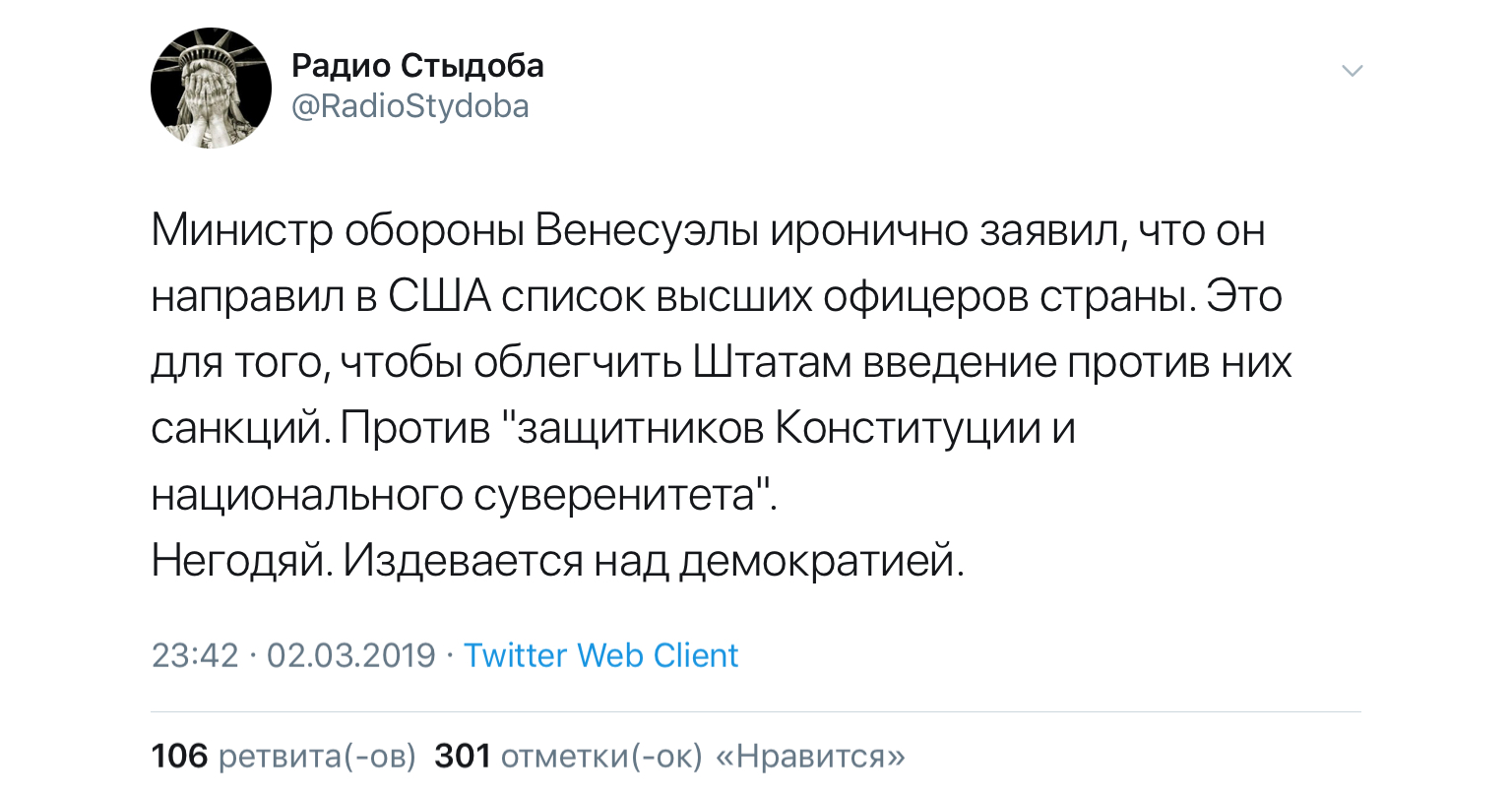Image resolution: width=1512 pixels, height=795 pixels.
Task: Open the Twitter Web Client source link
Action: (x=600, y=655)
